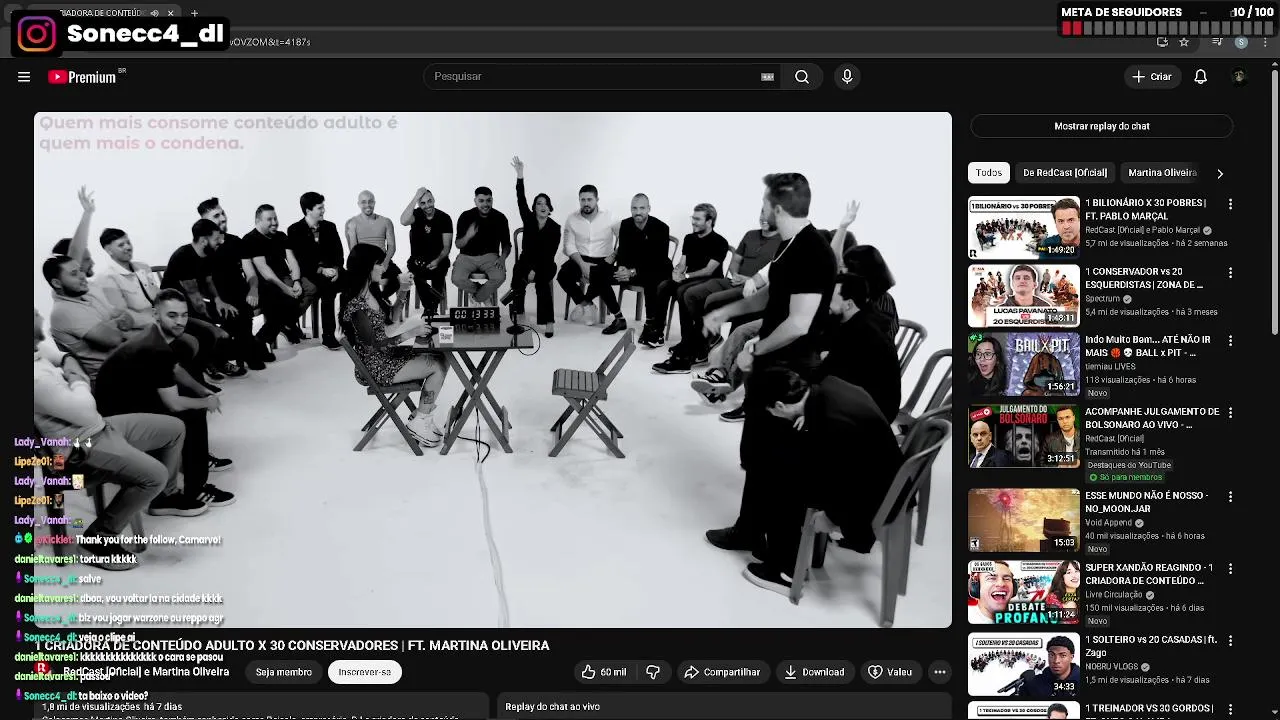Close the current browser tab

coord(171,13)
